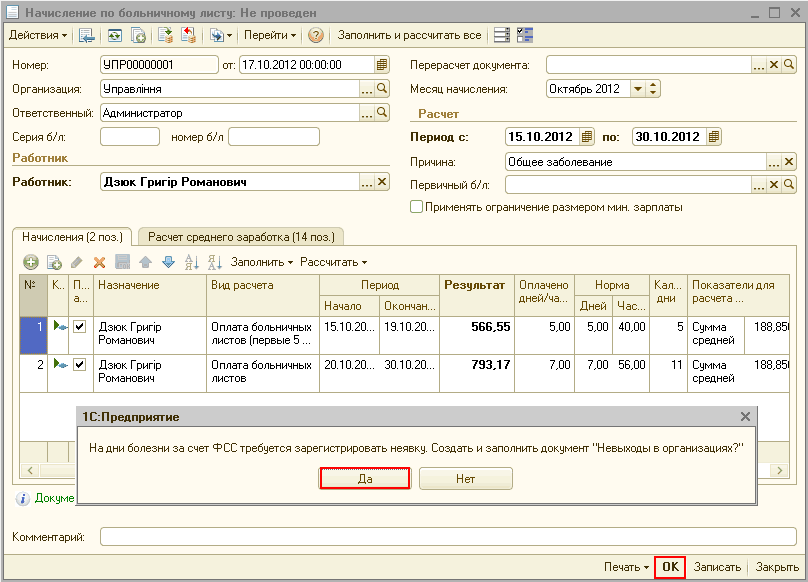Click Записать button
Viewport: 808px width, 582px height.
(x=717, y=567)
